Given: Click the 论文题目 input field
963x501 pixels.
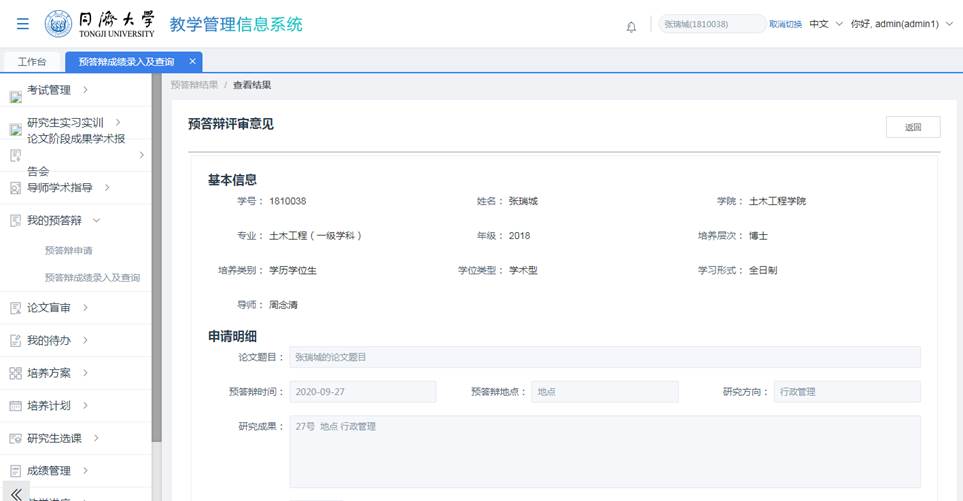Looking at the screenshot, I should coord(604,357).
